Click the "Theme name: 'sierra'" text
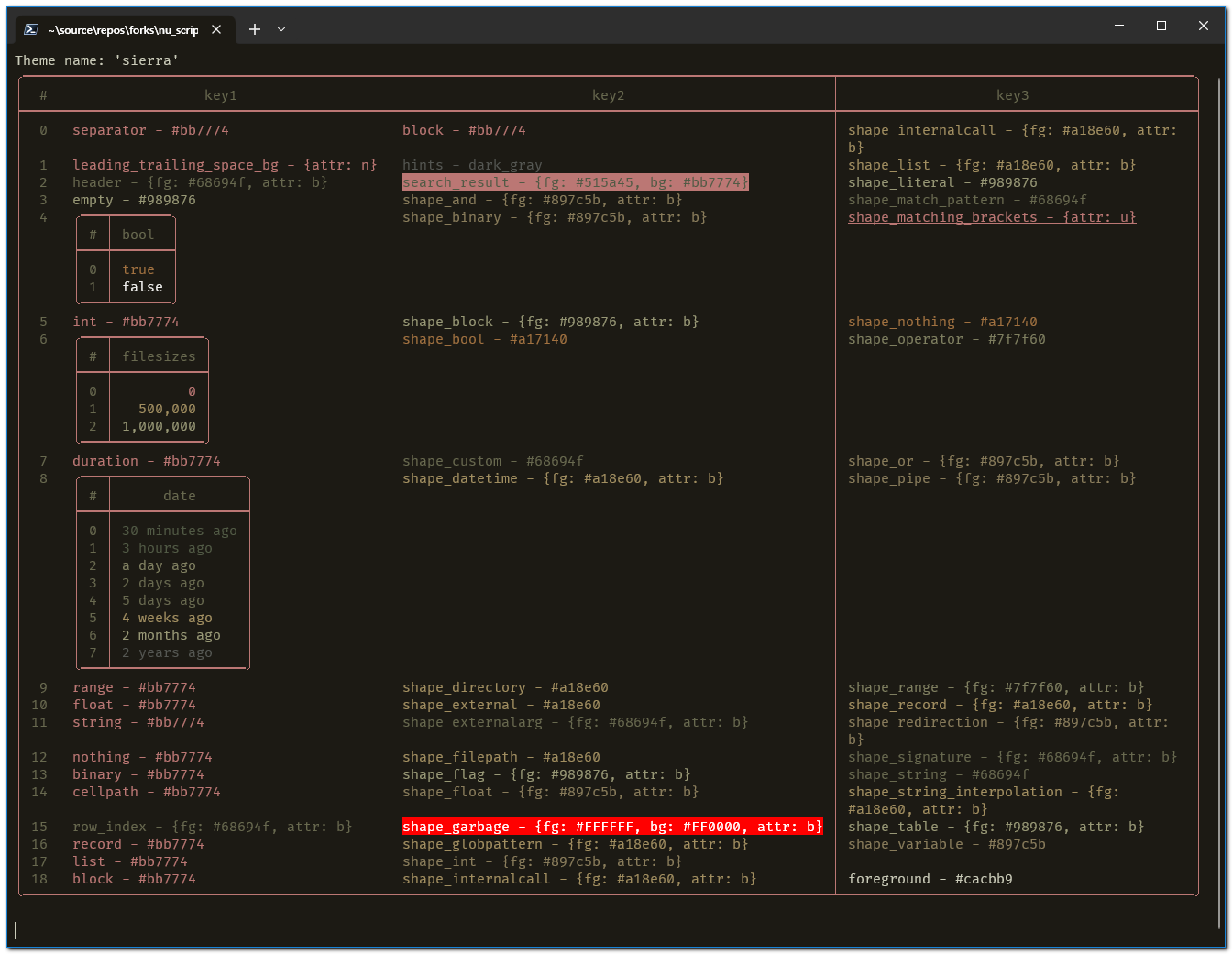 pyautogui.click(x=96, y=60)
